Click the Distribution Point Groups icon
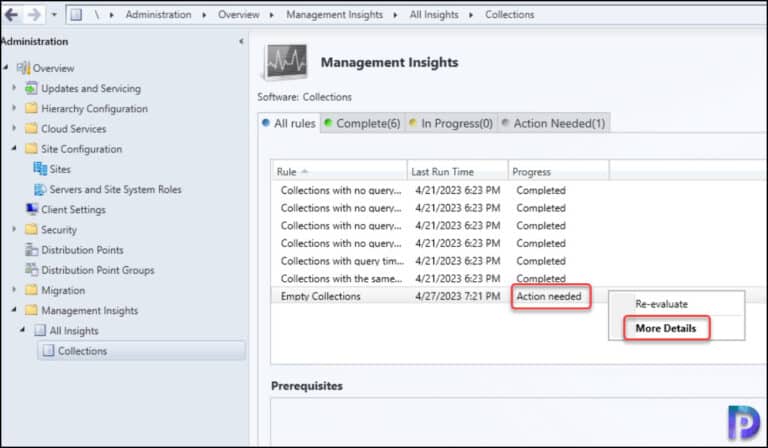 (32, 270)
